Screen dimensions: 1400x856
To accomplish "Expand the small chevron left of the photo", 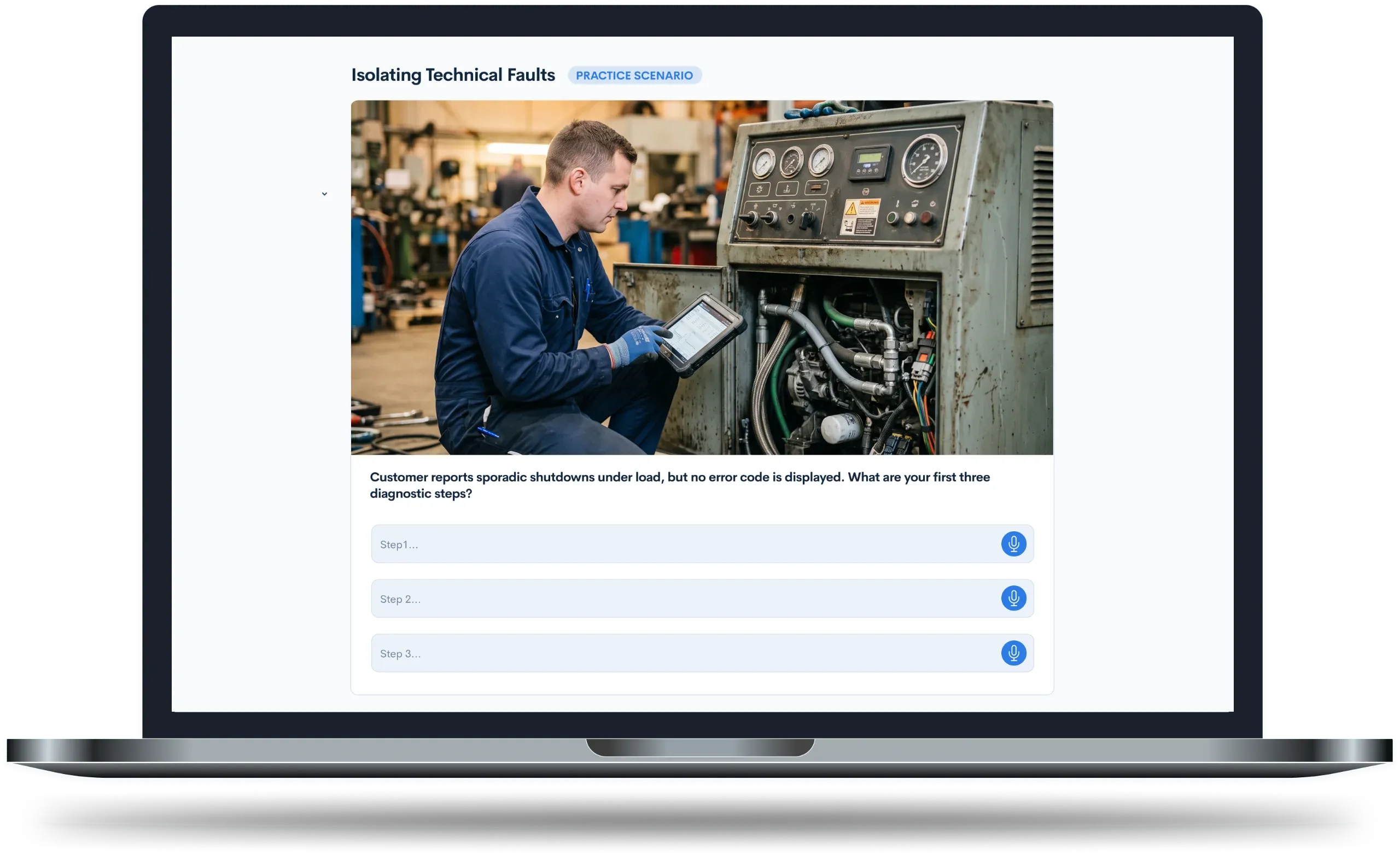I will point(324,194).
